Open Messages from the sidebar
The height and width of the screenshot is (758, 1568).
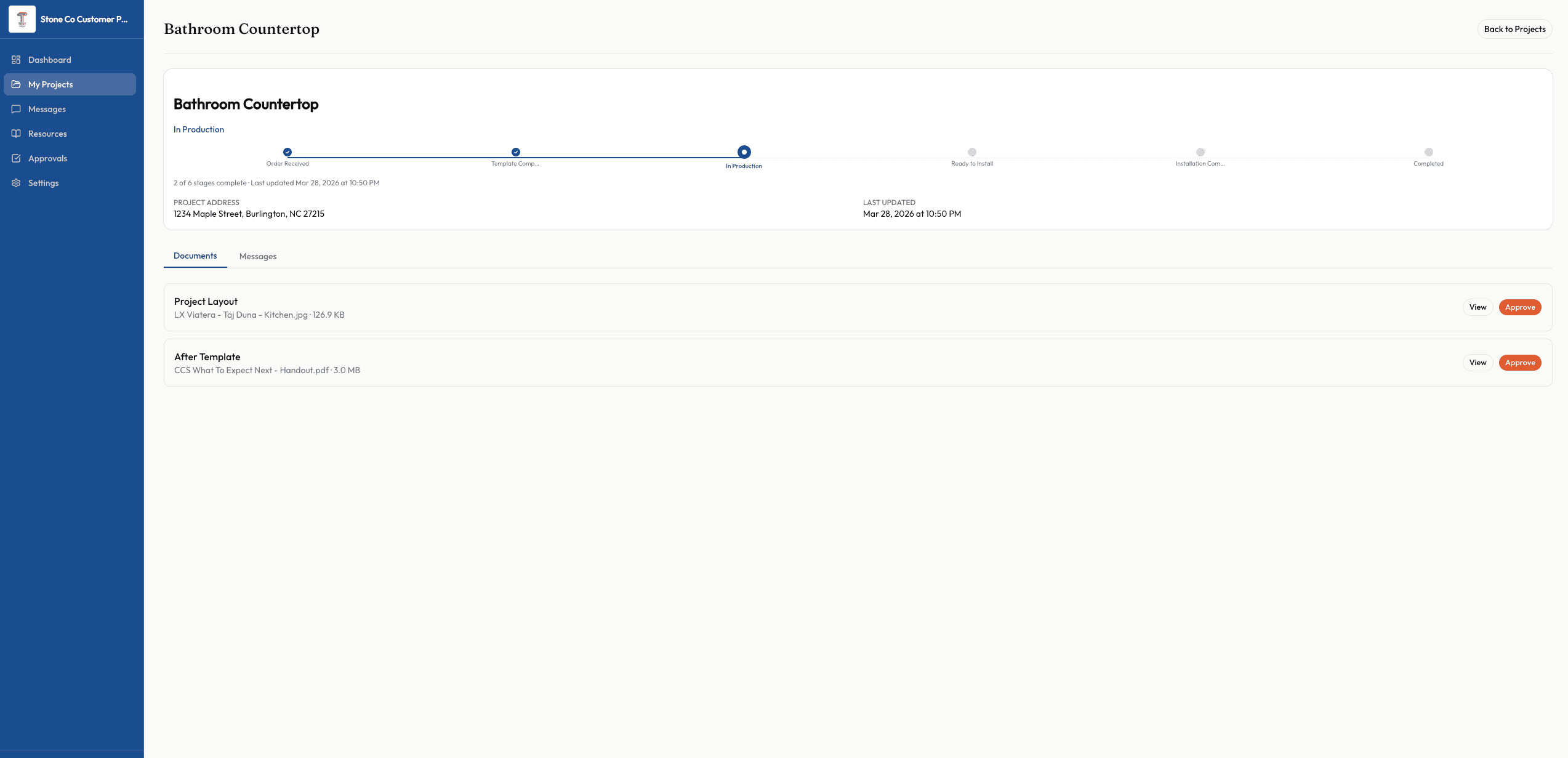[x=47, y=109]
